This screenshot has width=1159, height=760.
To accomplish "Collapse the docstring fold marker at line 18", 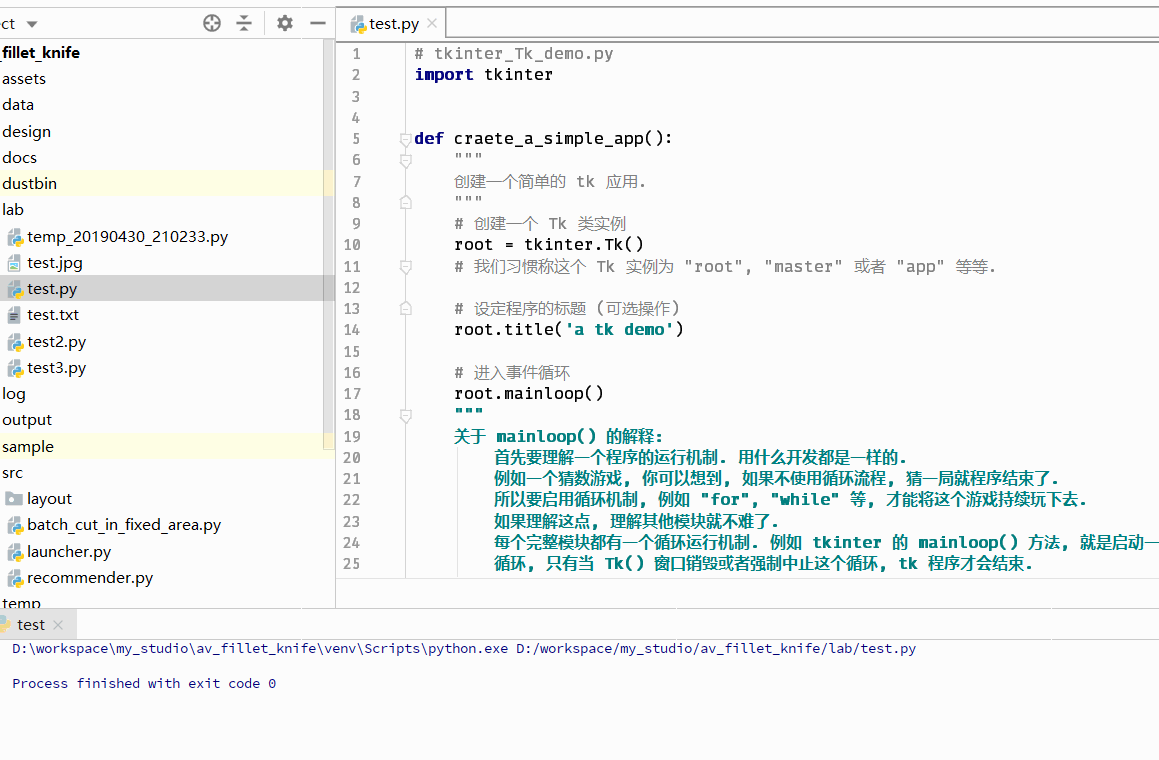I will (x=406, y=414).
